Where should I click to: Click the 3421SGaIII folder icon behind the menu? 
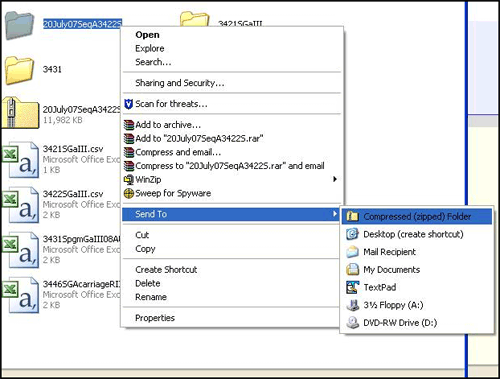(194, 19)
